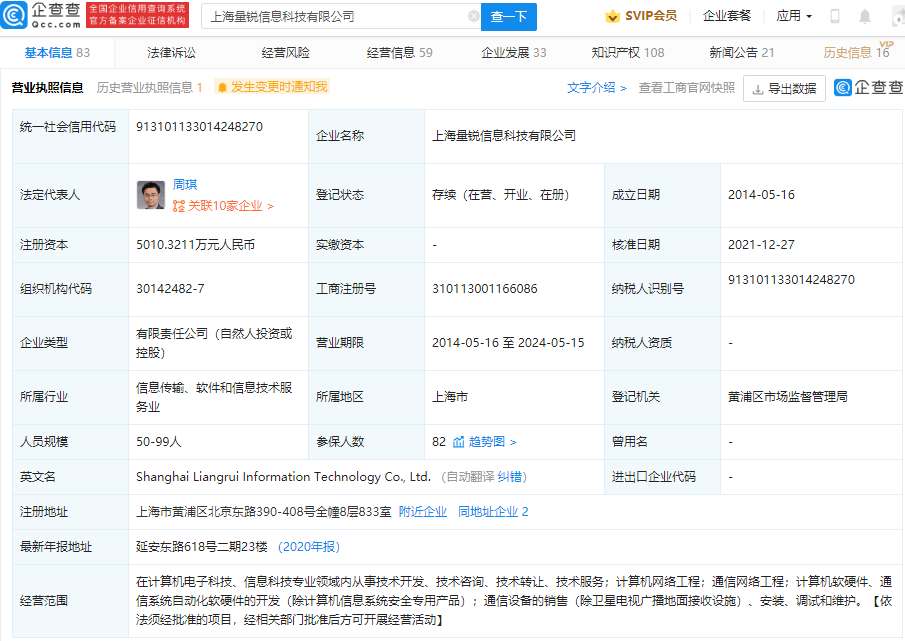Click the company name search input field

click(x=335, y=17)
